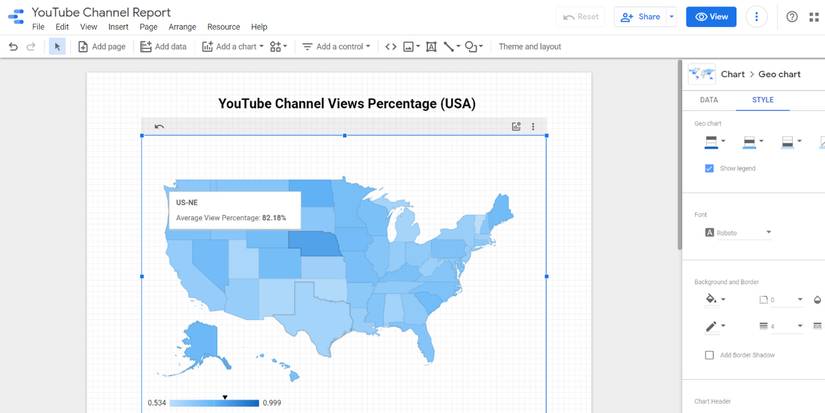Share the report

640,17
